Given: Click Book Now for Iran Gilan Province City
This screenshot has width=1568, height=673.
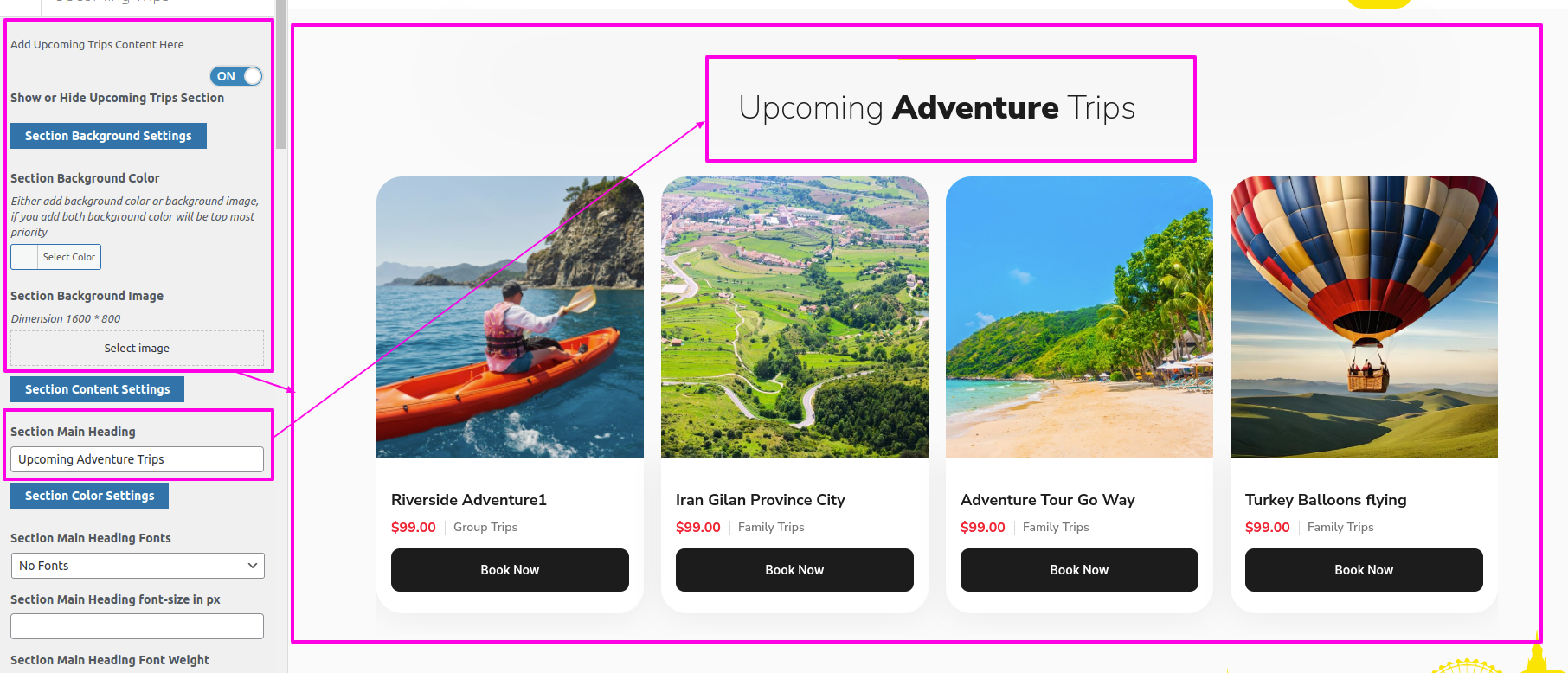Looking at the screenshot, I should point(794,570).
